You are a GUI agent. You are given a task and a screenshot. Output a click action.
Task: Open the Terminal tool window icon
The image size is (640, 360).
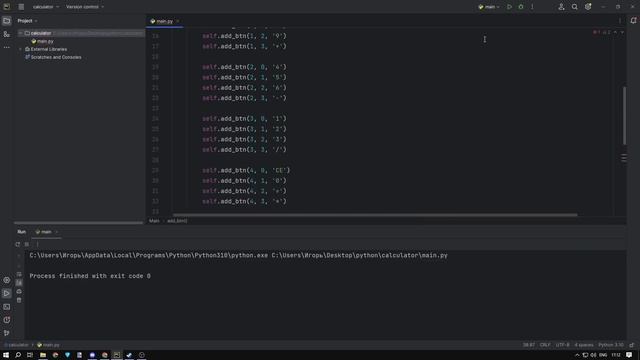click(x=7, y=307)
